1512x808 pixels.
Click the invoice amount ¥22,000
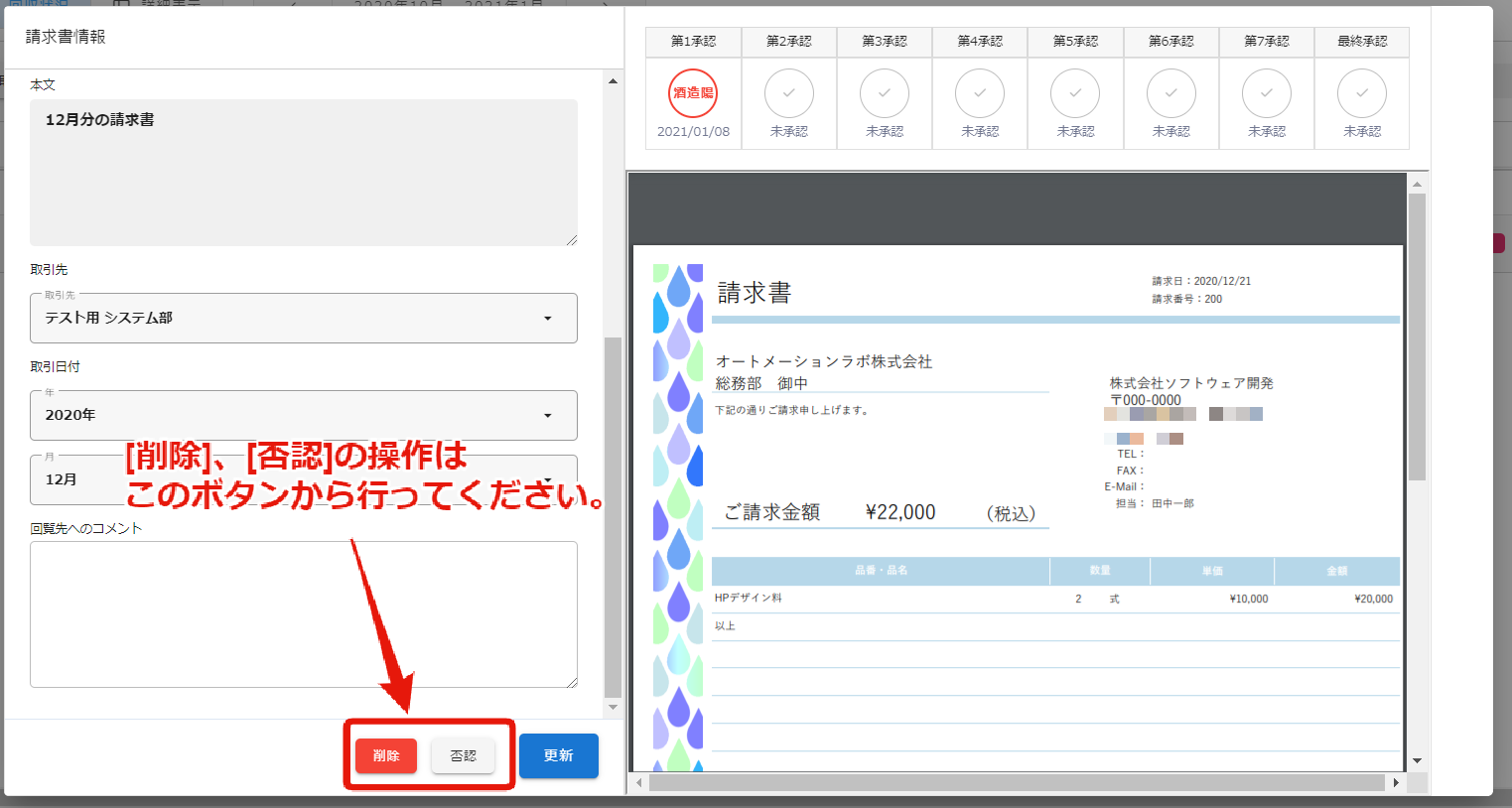point(900,512)
